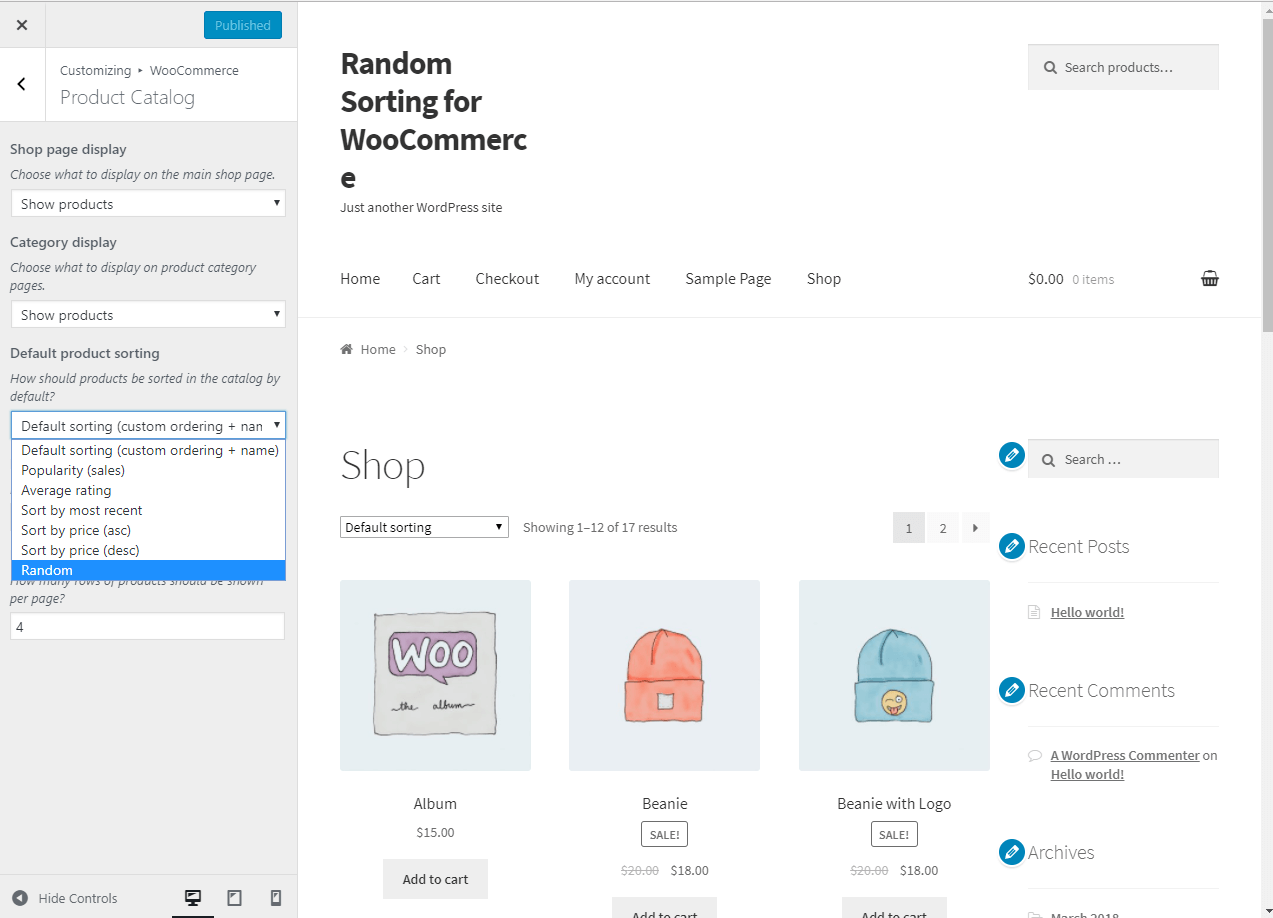Switch to tablet preview device icon
This screenshot has height=918, width=1273.
235,898
